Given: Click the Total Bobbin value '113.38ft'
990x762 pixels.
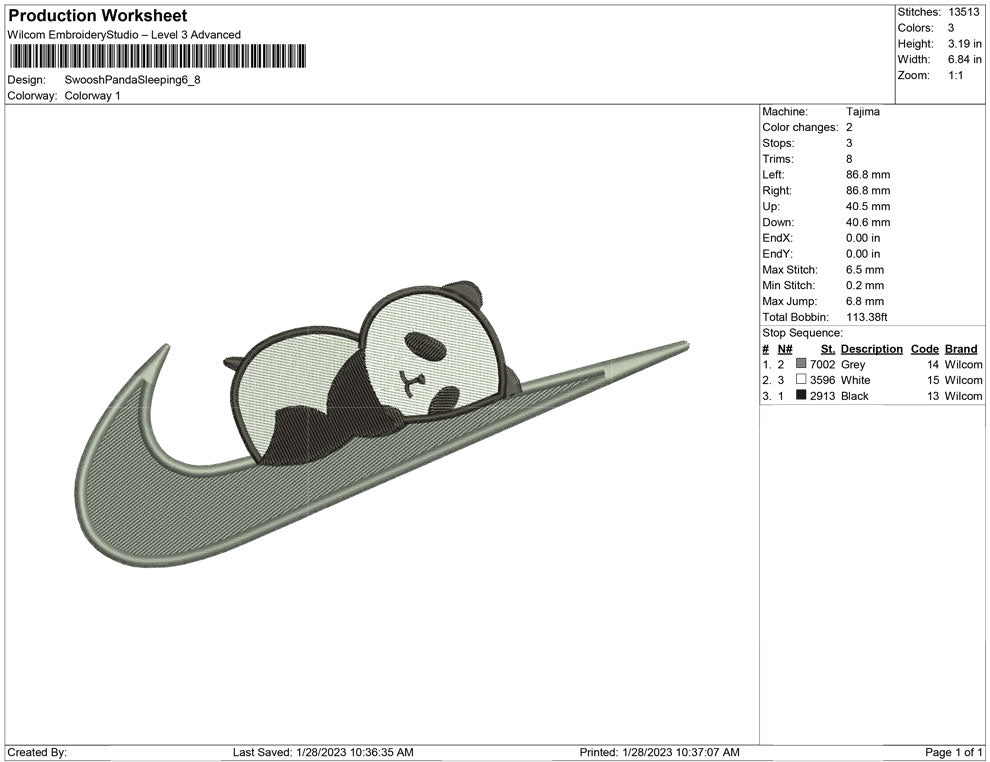Looking at the screenshot, I should pyautogui.click(x=867, y=317).
